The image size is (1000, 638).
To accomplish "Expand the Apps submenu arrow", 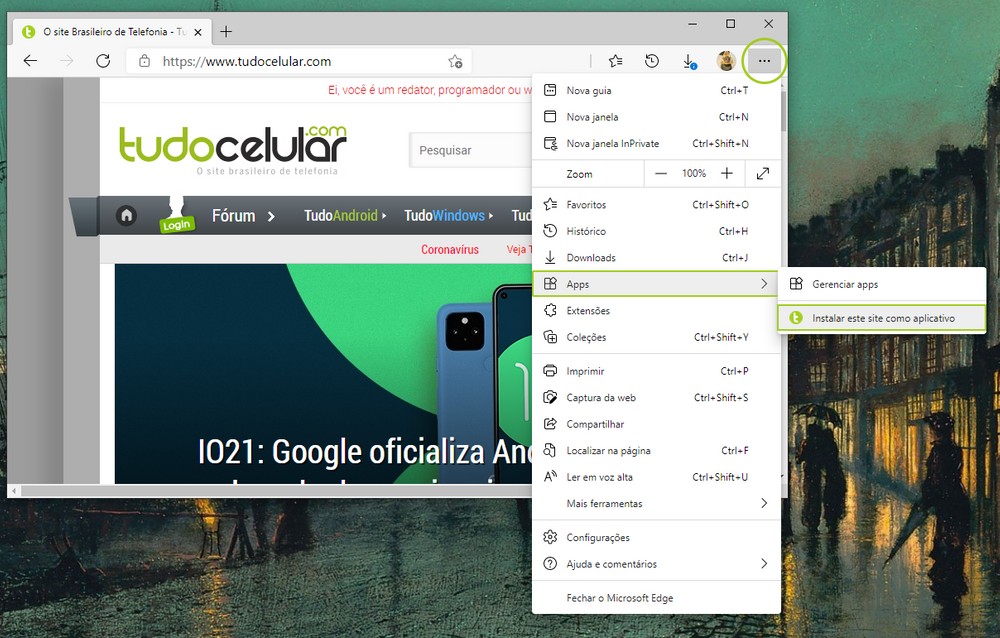I will [x=764, y=284].
